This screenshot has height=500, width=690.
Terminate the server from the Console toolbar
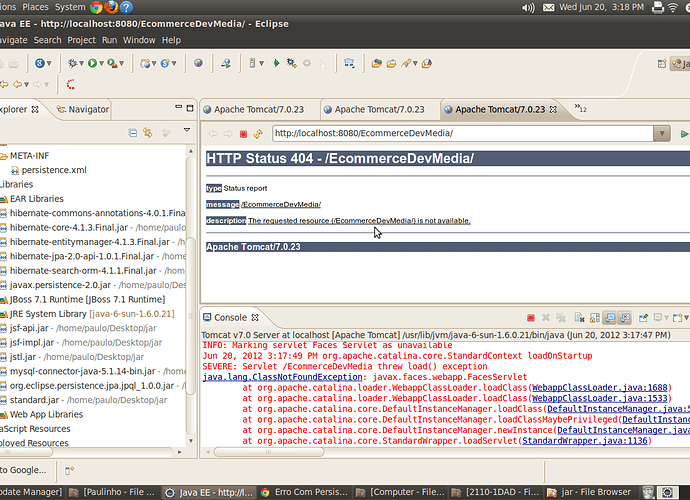531,317
